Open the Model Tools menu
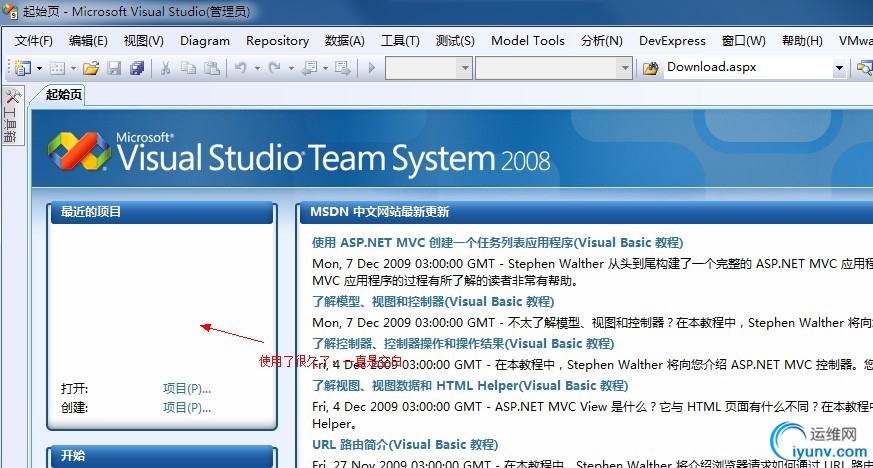The height and width of the screenshot is (468, 873). coord(528,41)
